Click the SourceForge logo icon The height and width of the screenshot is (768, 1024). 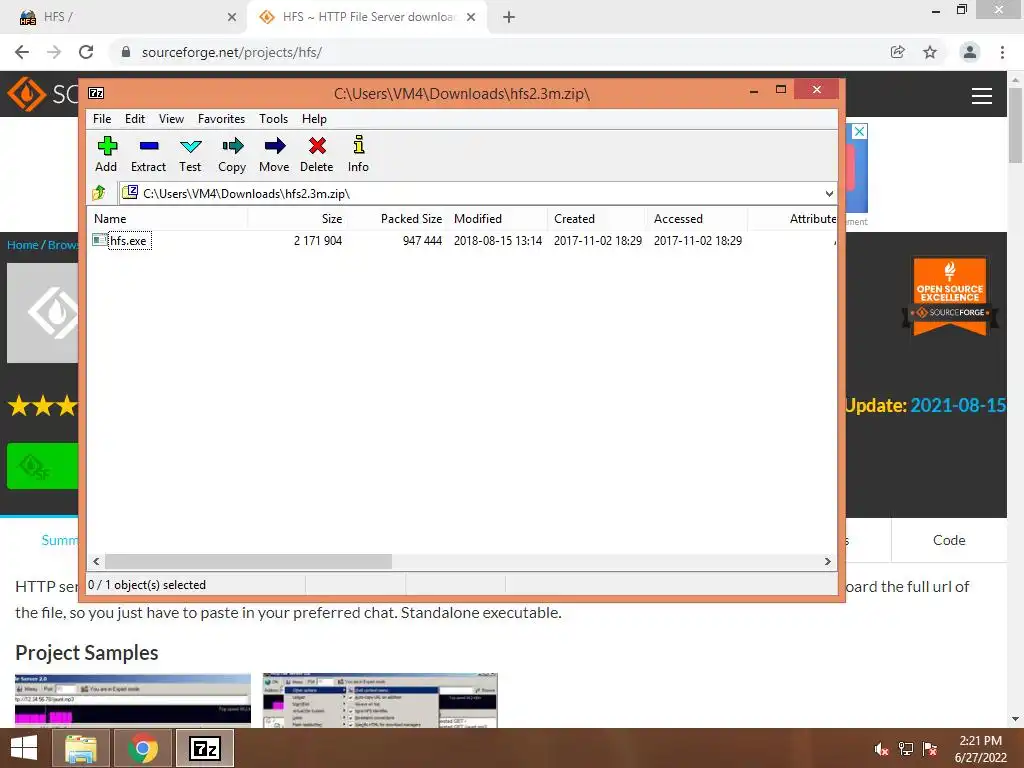27,94
